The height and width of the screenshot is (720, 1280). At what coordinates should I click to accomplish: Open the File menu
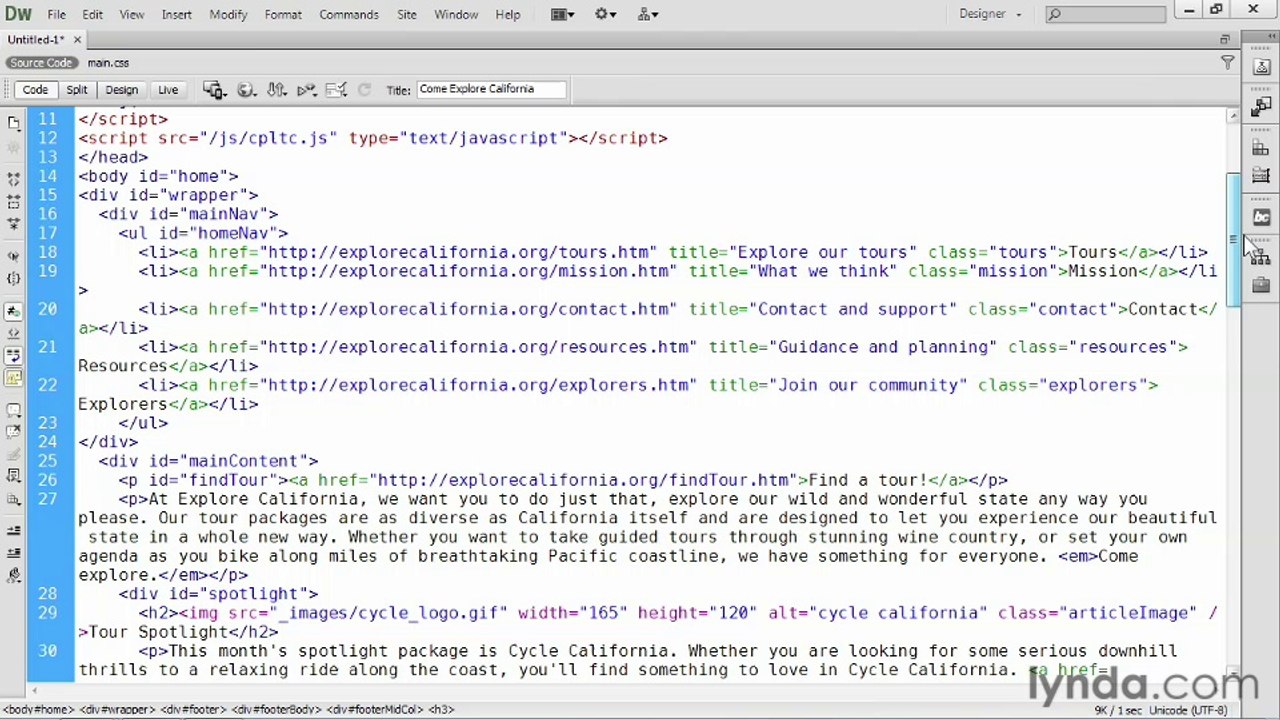(x=57, y=14)
